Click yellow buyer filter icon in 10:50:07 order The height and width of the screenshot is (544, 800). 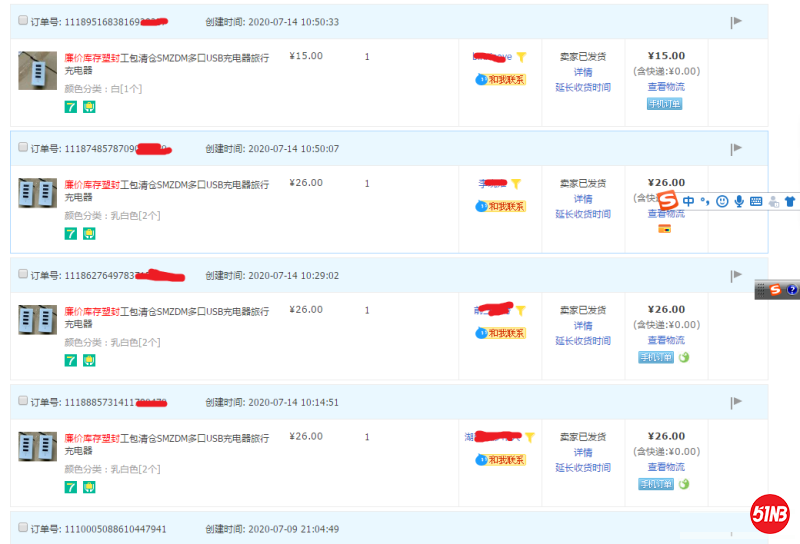click(x=516, y=184)
